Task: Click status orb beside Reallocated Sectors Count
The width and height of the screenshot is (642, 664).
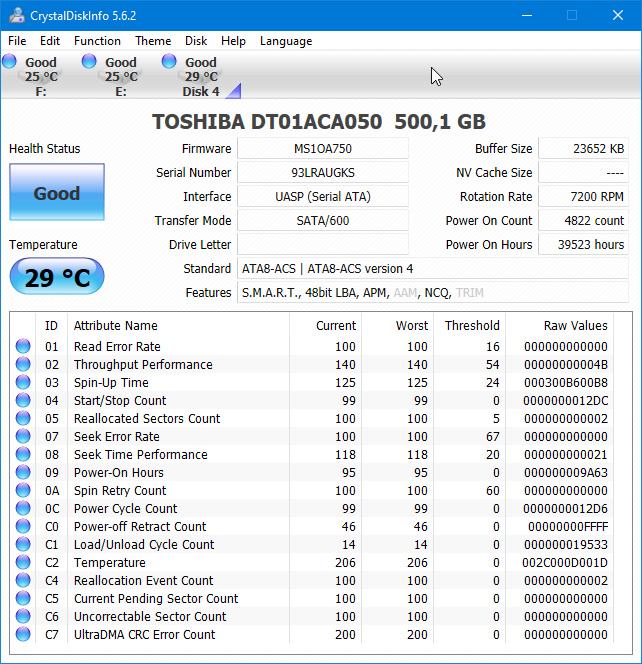Action: (23, 419)
